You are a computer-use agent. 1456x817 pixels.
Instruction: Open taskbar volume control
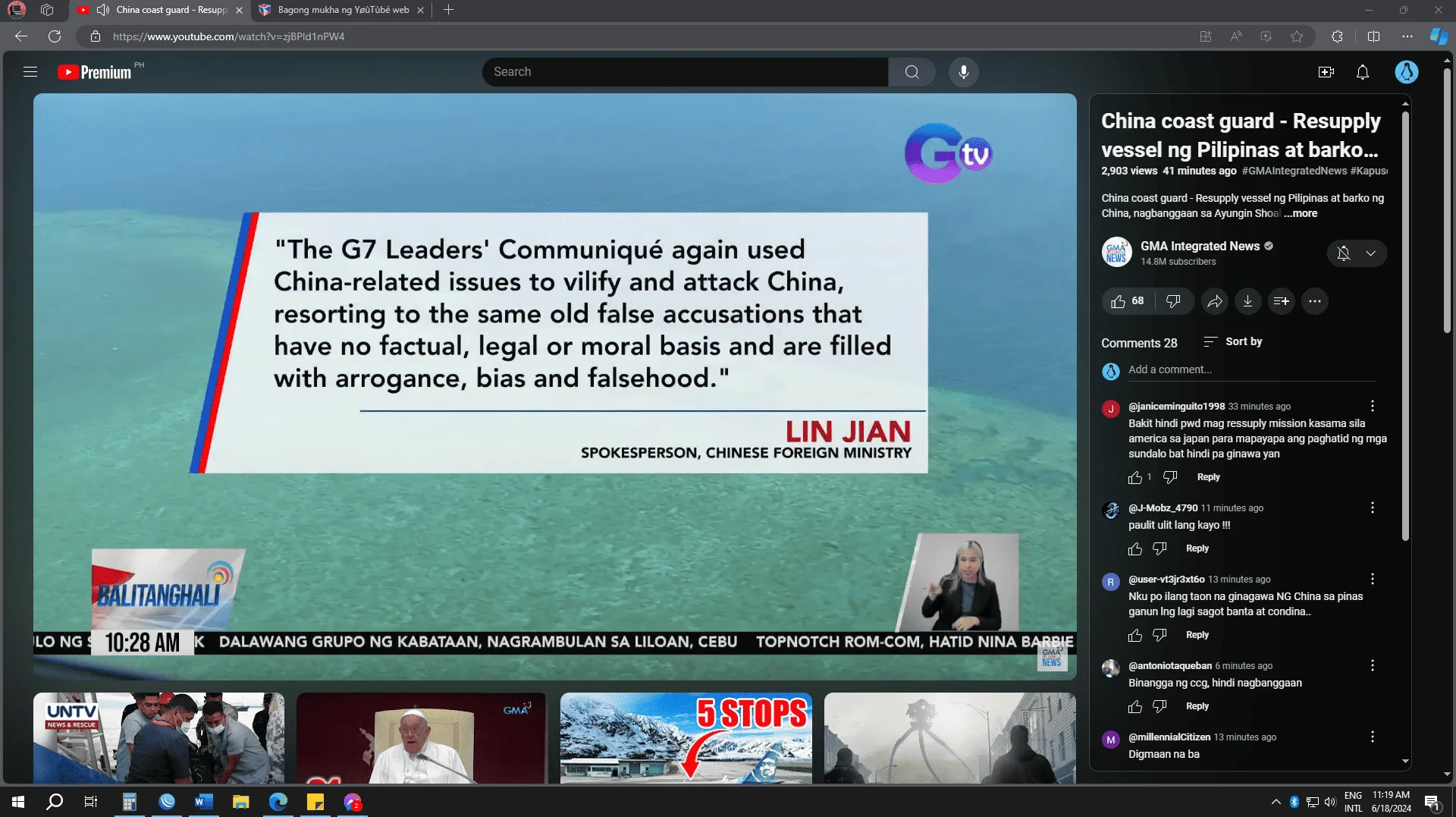click(1329, 802)
